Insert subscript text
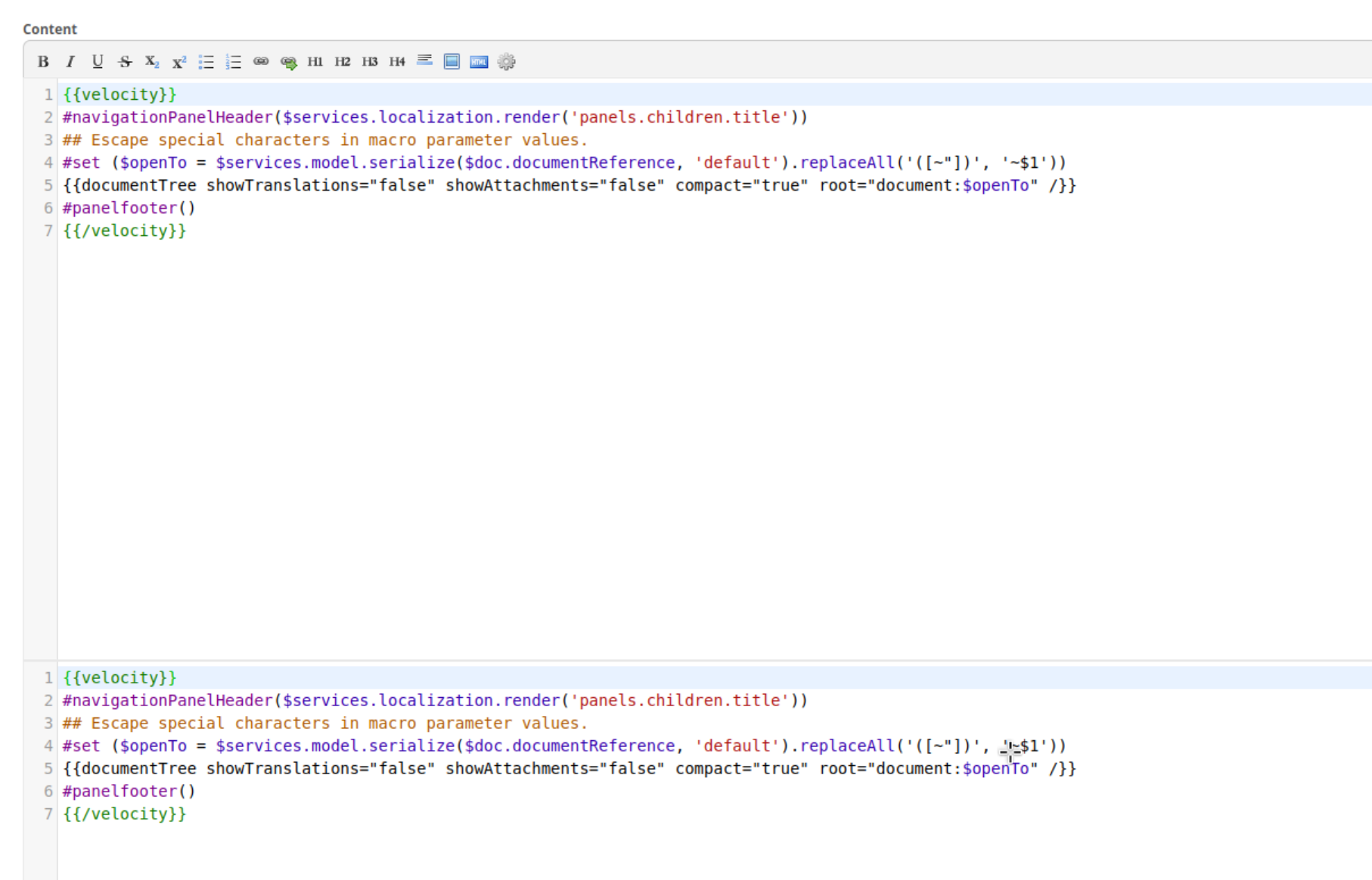The image size is (1372, 880). (x=152, y=62)
